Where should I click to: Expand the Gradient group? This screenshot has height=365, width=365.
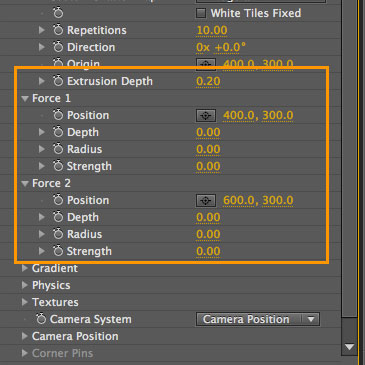(x=24, y=268)
